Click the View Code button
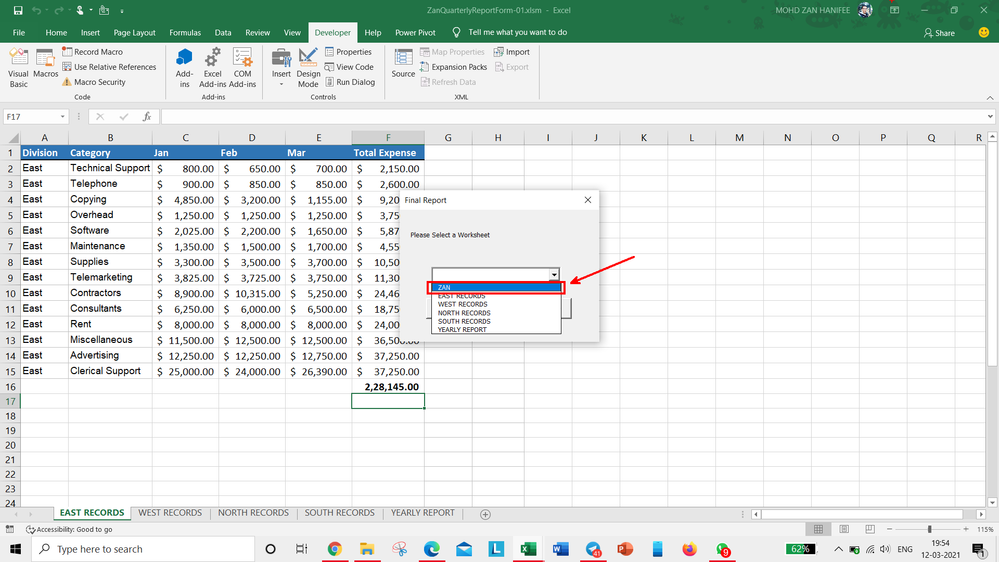Image resolution: width=999 pixels, height=562 pixels. [348, 67]
